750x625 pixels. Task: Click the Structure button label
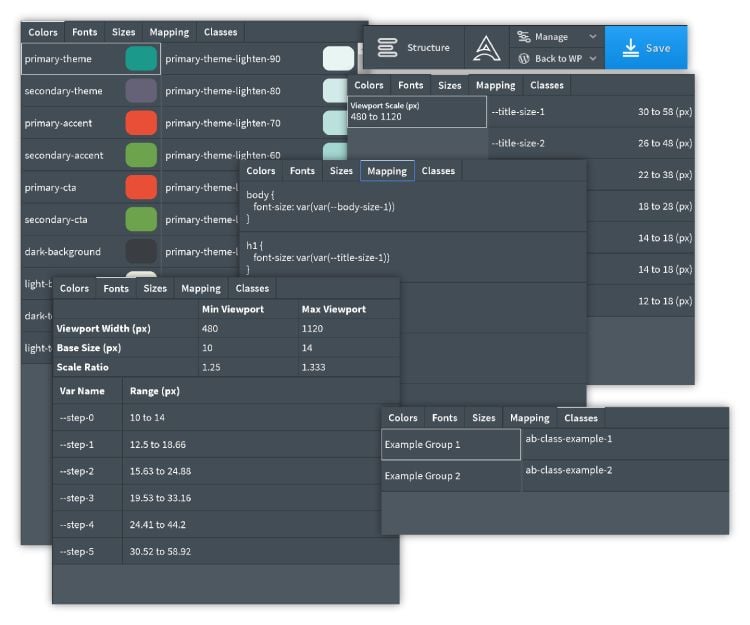pyautogui.click(x=428, y=47)
